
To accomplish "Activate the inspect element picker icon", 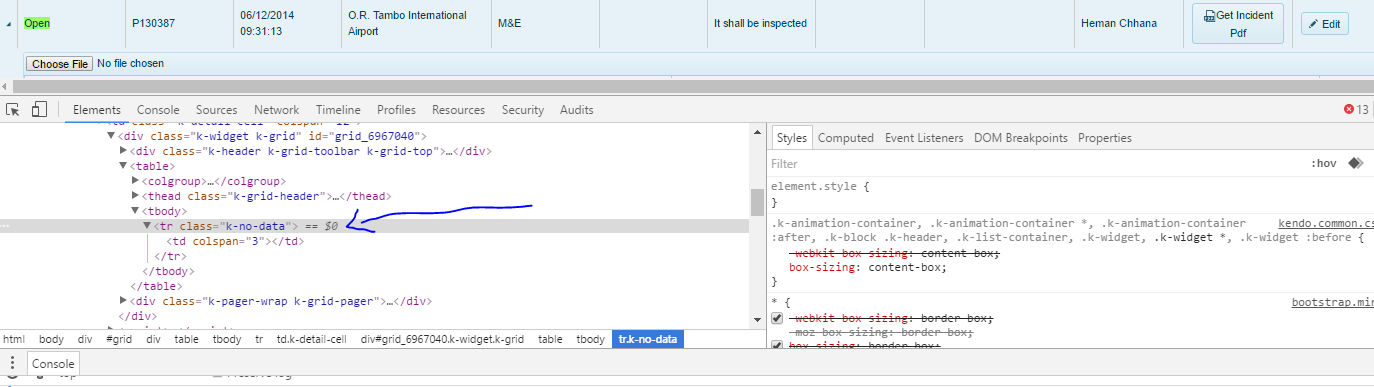I will point(13,110).
